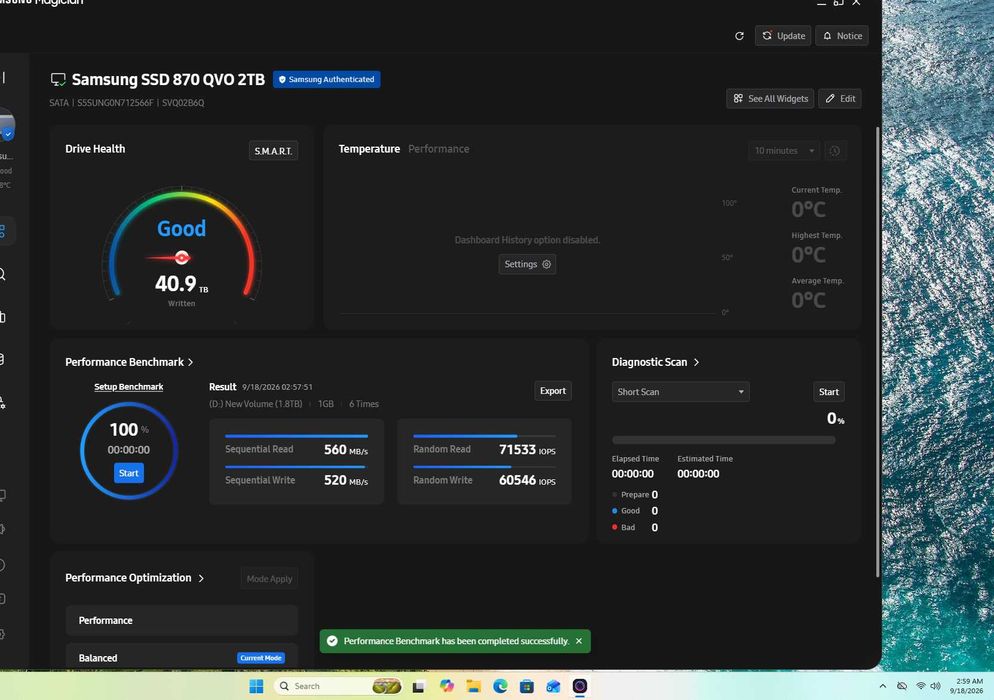Open See All Widgets
This screenshot has width=994, height=700.
coord(770,98)
